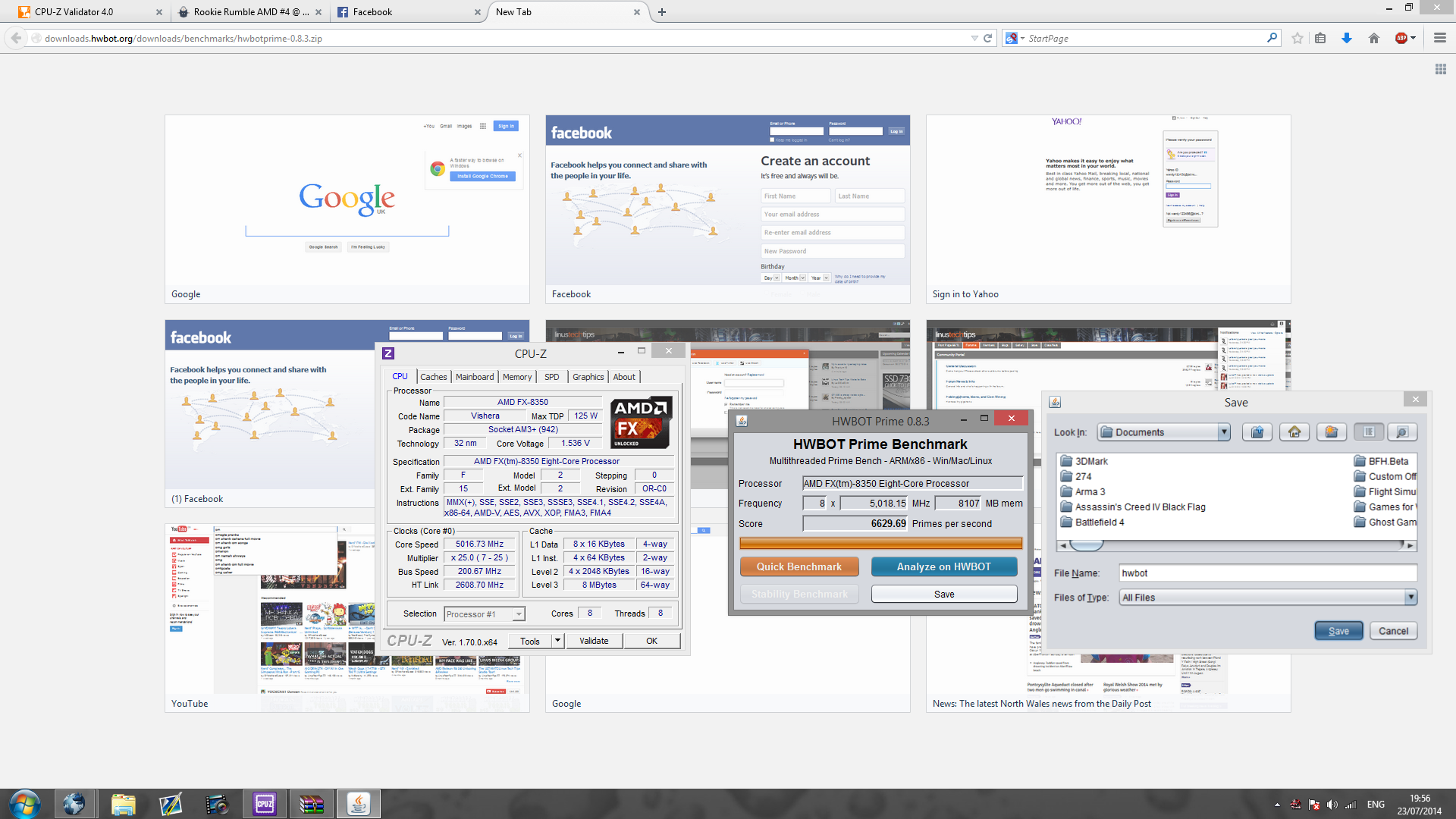
Task: Click the new tab page grid settings icon
Action: (1441, 69)
